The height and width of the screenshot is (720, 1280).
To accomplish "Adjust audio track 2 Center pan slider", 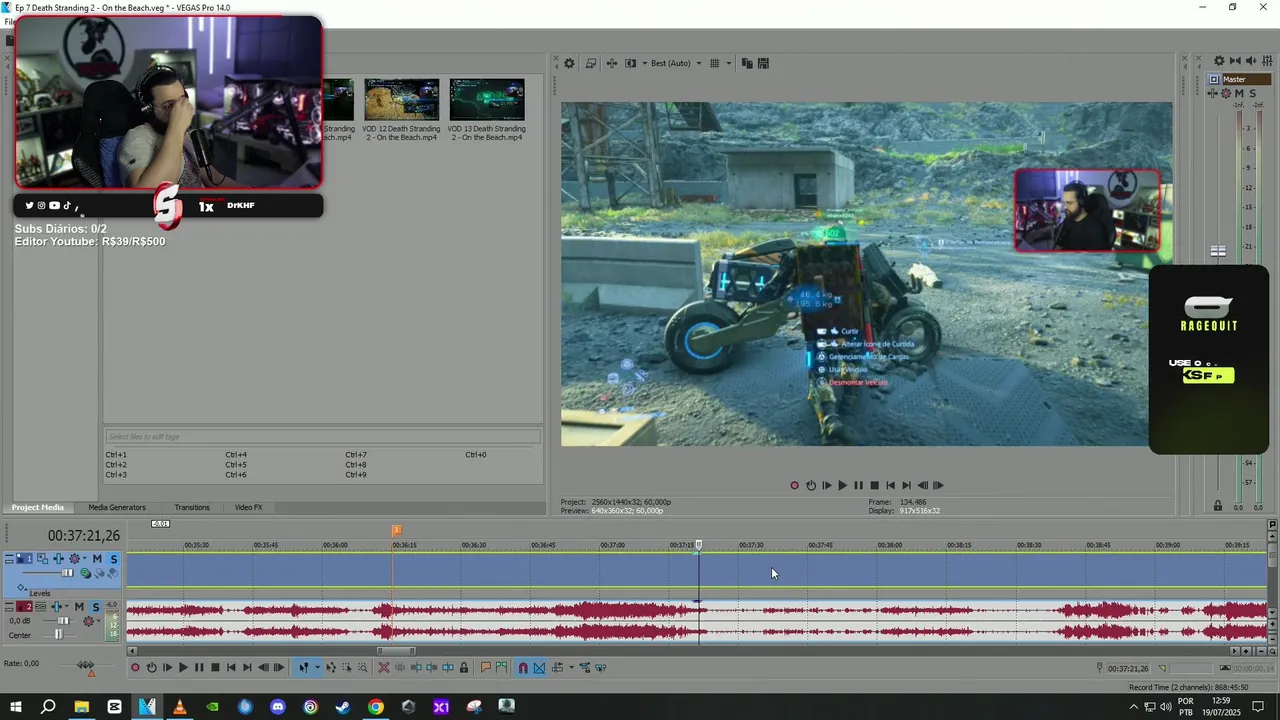I will coord(59,634).
